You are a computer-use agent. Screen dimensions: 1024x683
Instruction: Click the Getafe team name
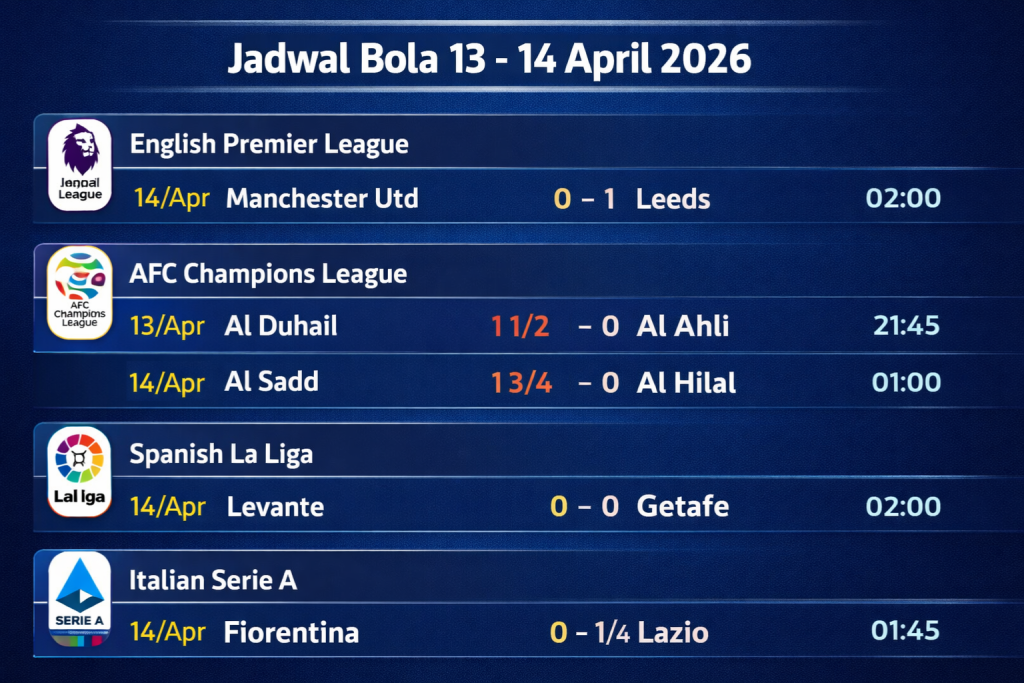(x=683, y=507)
